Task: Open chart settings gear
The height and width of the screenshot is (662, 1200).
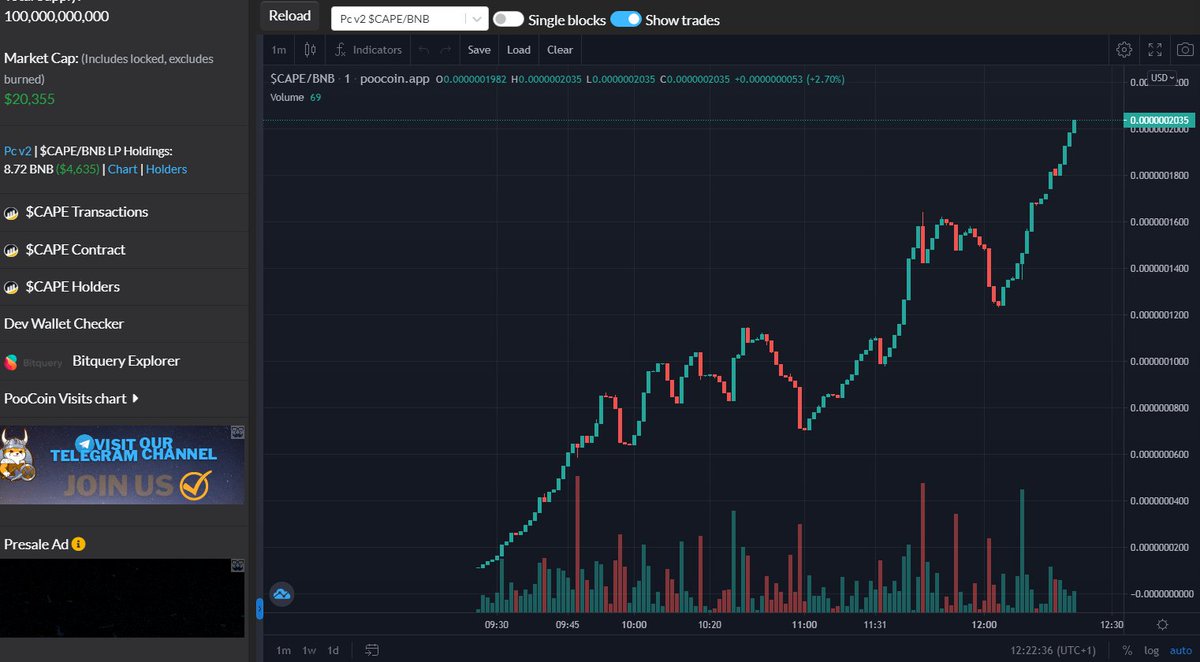Action: (1124, 49)
